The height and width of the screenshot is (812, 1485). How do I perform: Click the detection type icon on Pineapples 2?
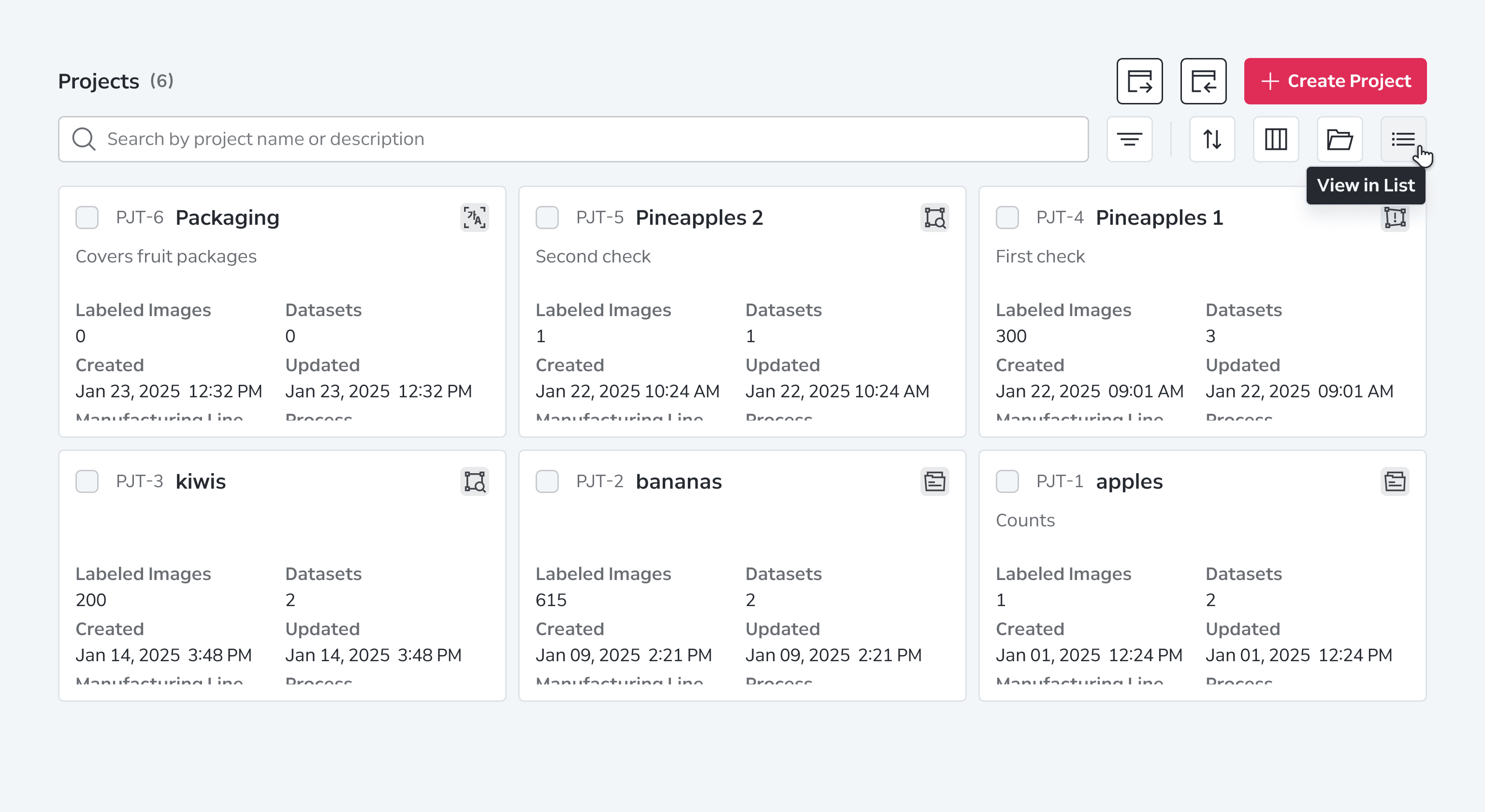tap(934, 218)
